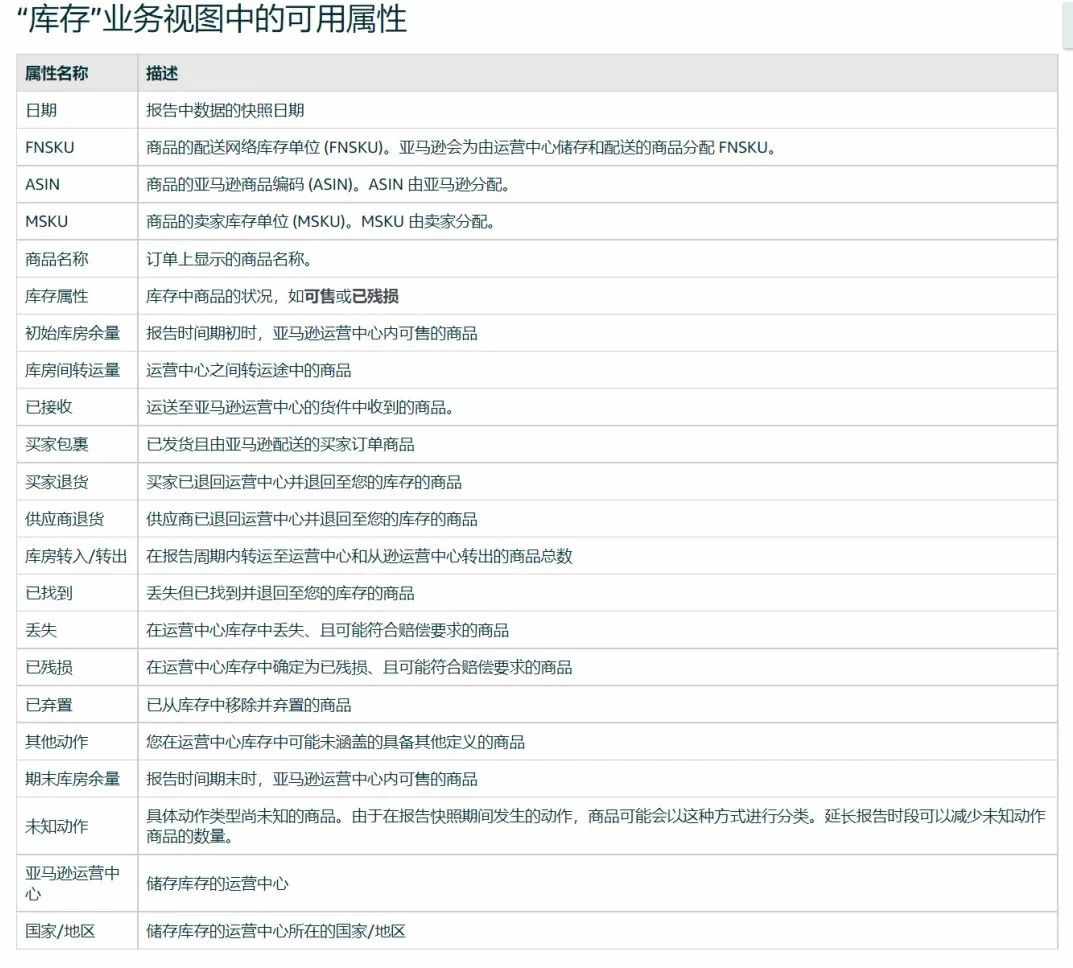Click bold word 可售 in 库存属性 description
The image size is (1073, 968).
[x=320, y=296]
